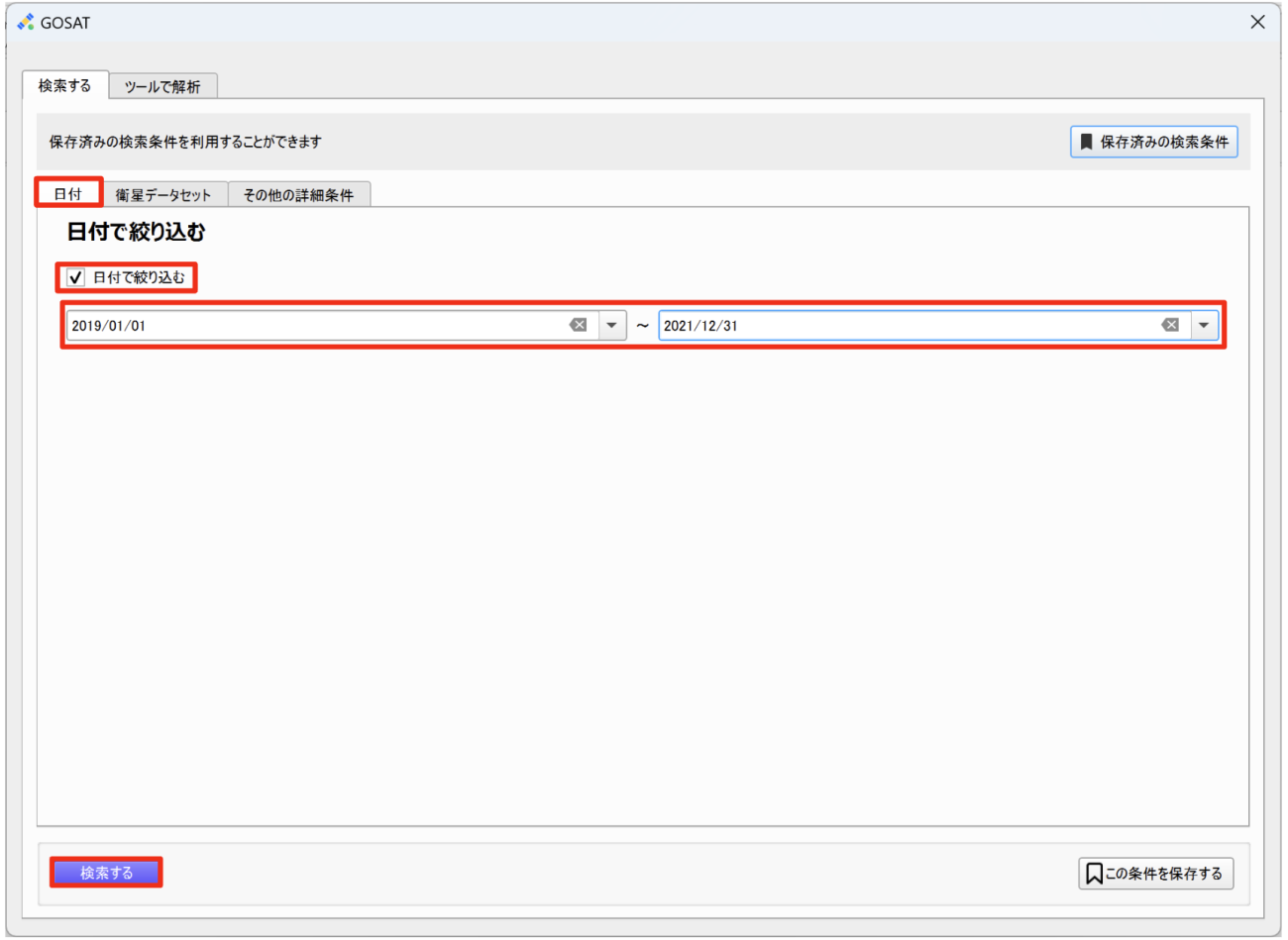Open the 衛星データセット tab
This screenshot has width=1288, height=940.
click(163, 195)
